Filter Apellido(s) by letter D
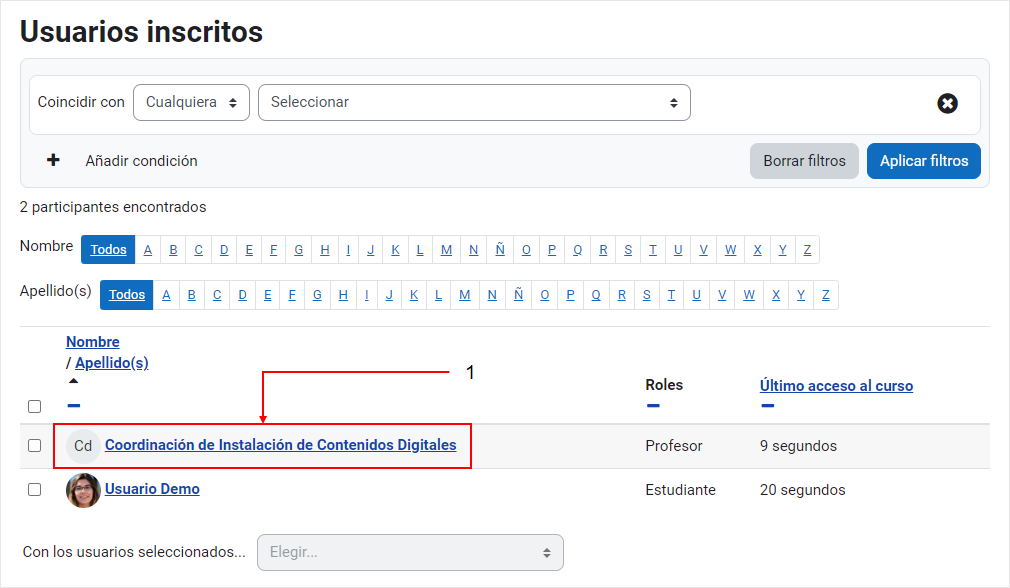Image resolution: width=1010 pixels, height=588 pixels. 242,295
